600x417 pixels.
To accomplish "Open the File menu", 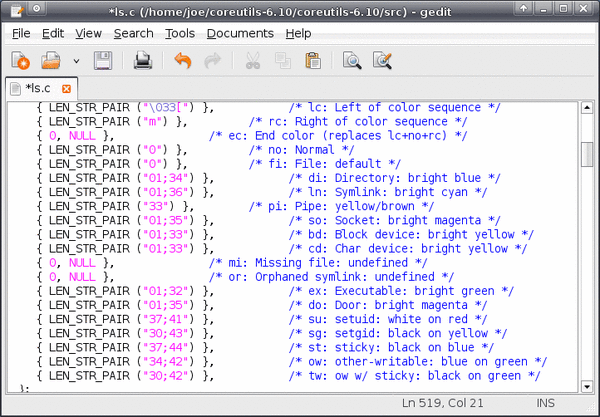I will 21,34.
